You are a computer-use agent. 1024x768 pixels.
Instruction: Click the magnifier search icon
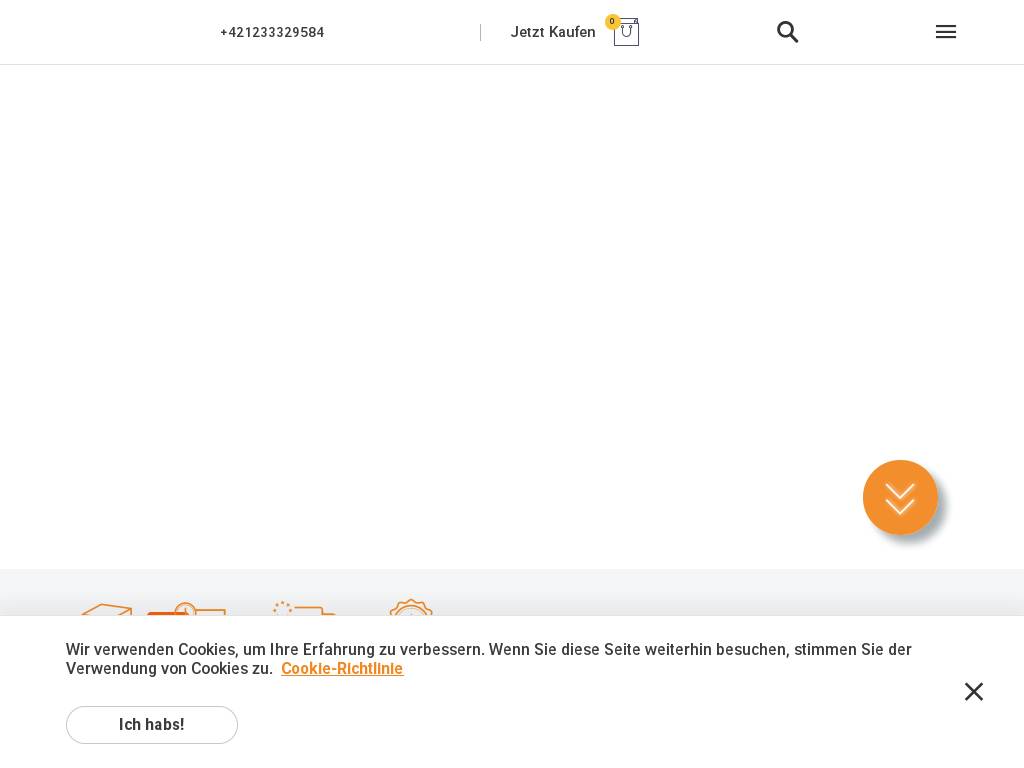point(788,32)
